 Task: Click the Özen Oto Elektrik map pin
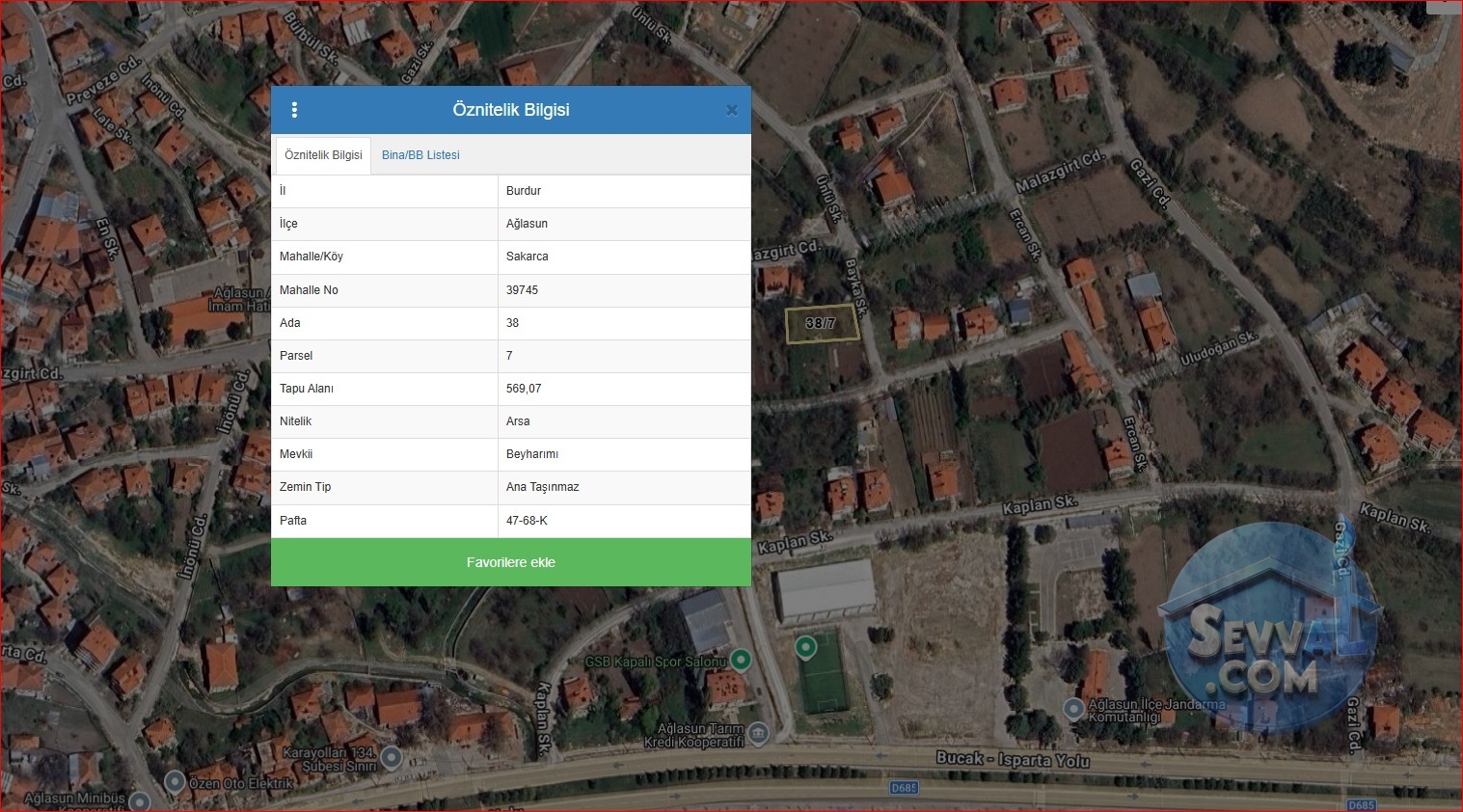click(x=175, y=781)
